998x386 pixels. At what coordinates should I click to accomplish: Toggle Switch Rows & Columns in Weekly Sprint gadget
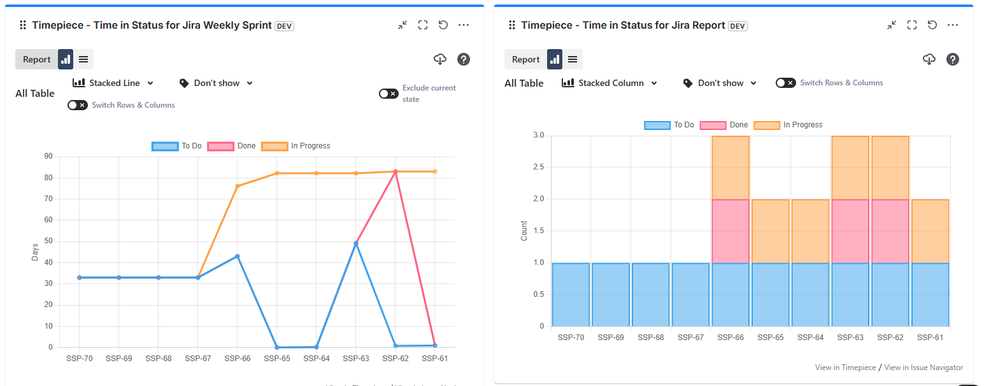tap(78, 105)
